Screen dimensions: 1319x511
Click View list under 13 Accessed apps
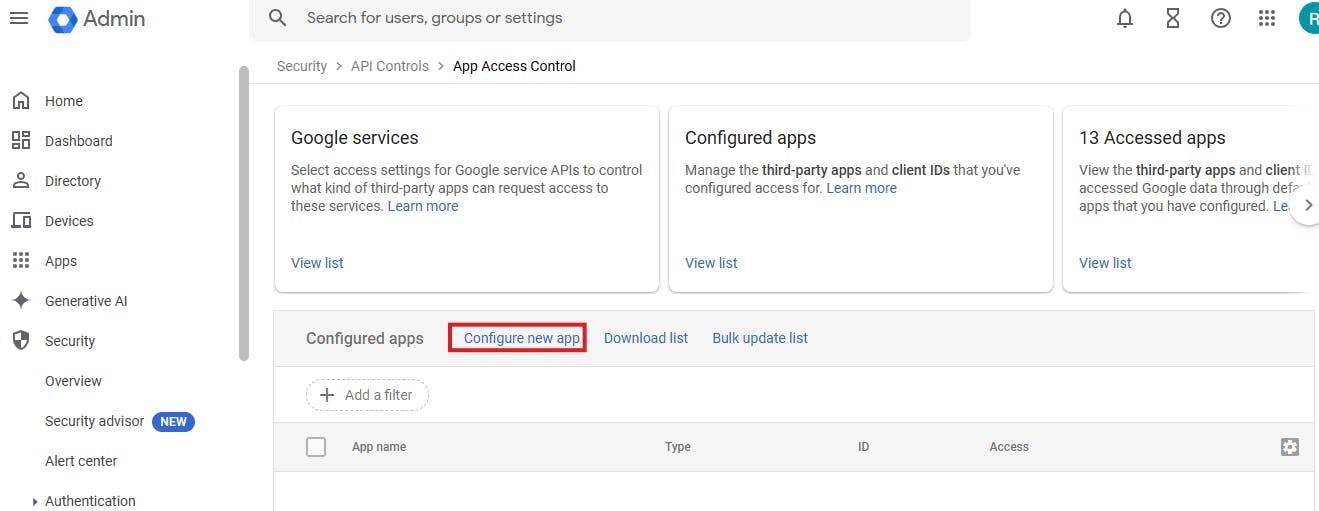coord(1105,263)
